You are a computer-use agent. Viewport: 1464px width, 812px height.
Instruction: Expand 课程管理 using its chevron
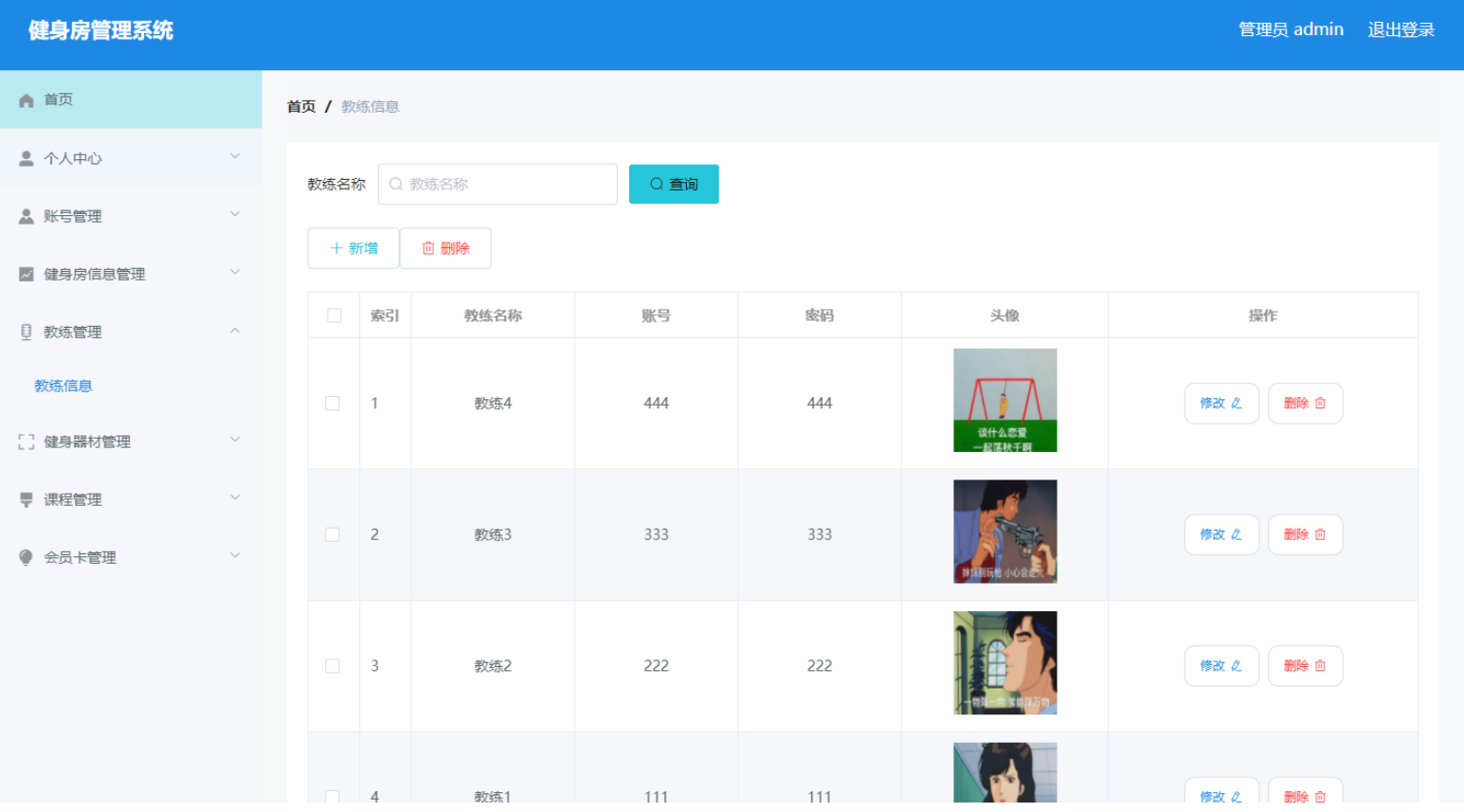pos(235,497)
